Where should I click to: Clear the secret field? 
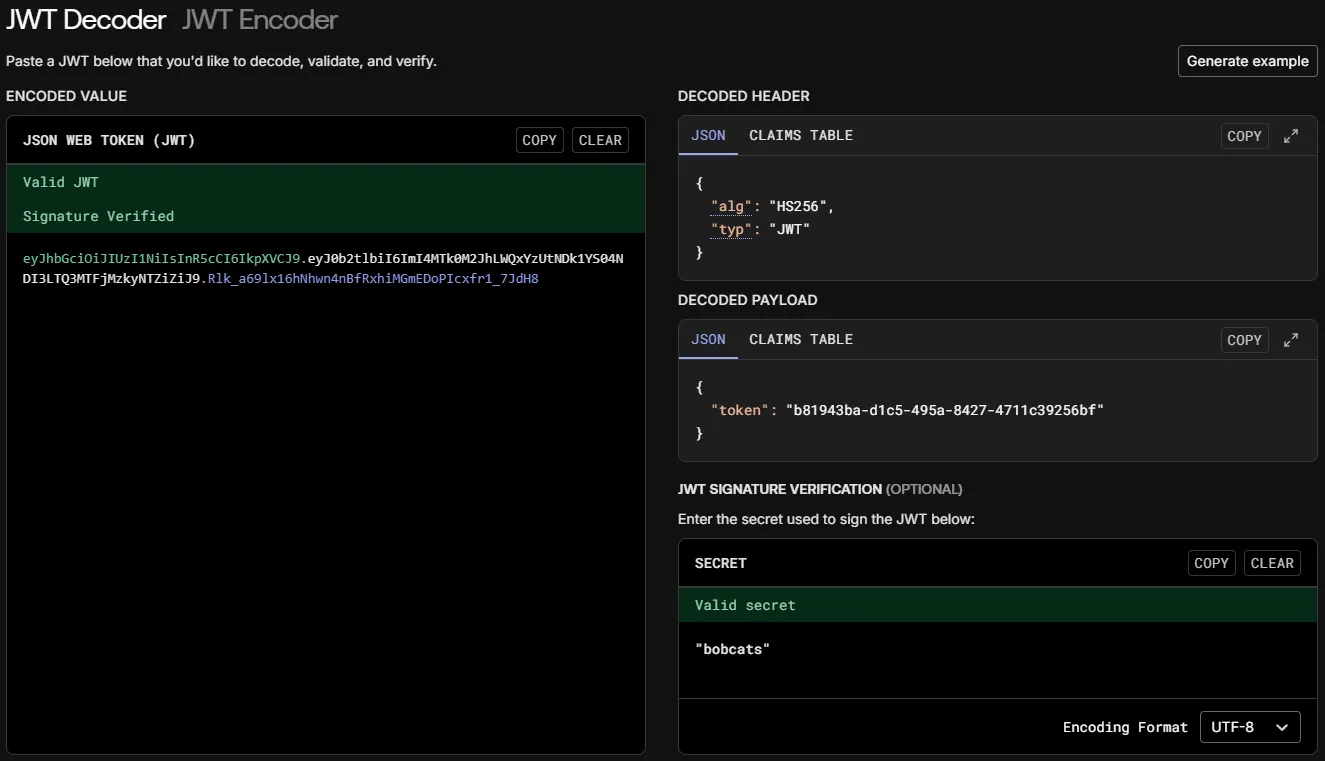pyautogui.click(x=1272, y=562)
